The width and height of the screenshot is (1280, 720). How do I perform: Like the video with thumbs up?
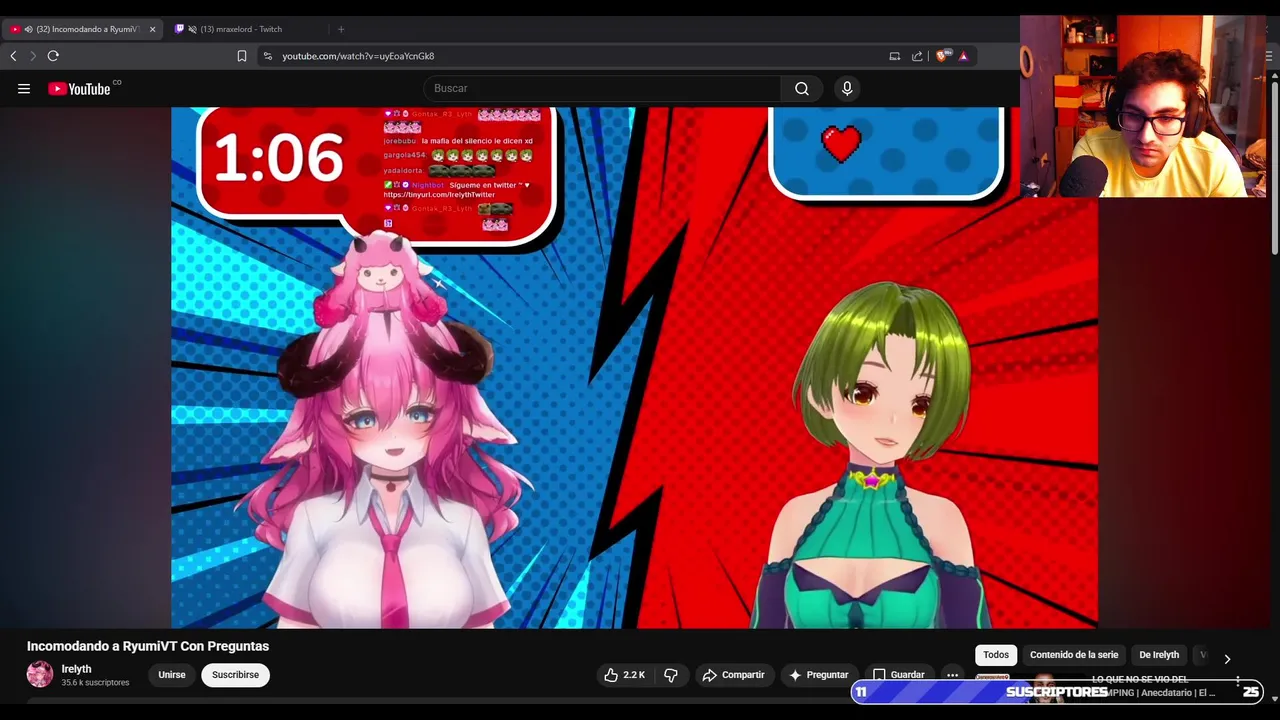[624, 675]
